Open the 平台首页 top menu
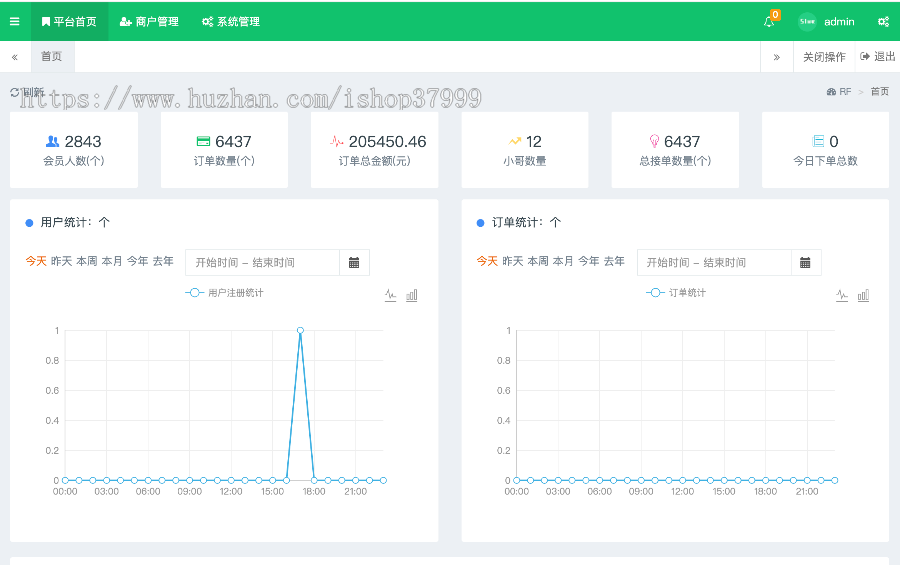The width and height of the screenshot is (900, 565). (x=69, y=21)
